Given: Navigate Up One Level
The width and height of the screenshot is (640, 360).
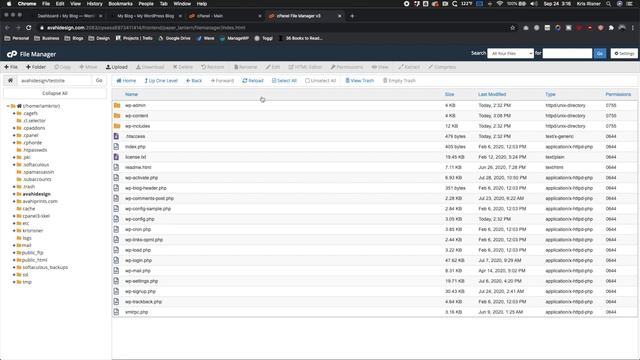Looking at the screenshot, I should pyautogui.click(x=161, y=81).
